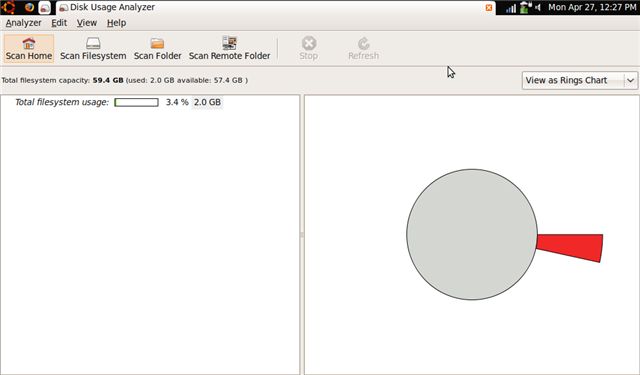Image resolution: width=640 pixels, height=375 pixels.
Task: Open the volume control indicator
Action: (x=538, y=7)
